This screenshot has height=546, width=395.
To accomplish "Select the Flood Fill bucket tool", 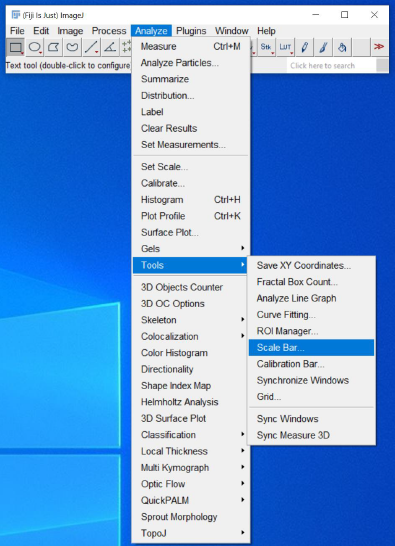I will [x=342, y=47].
